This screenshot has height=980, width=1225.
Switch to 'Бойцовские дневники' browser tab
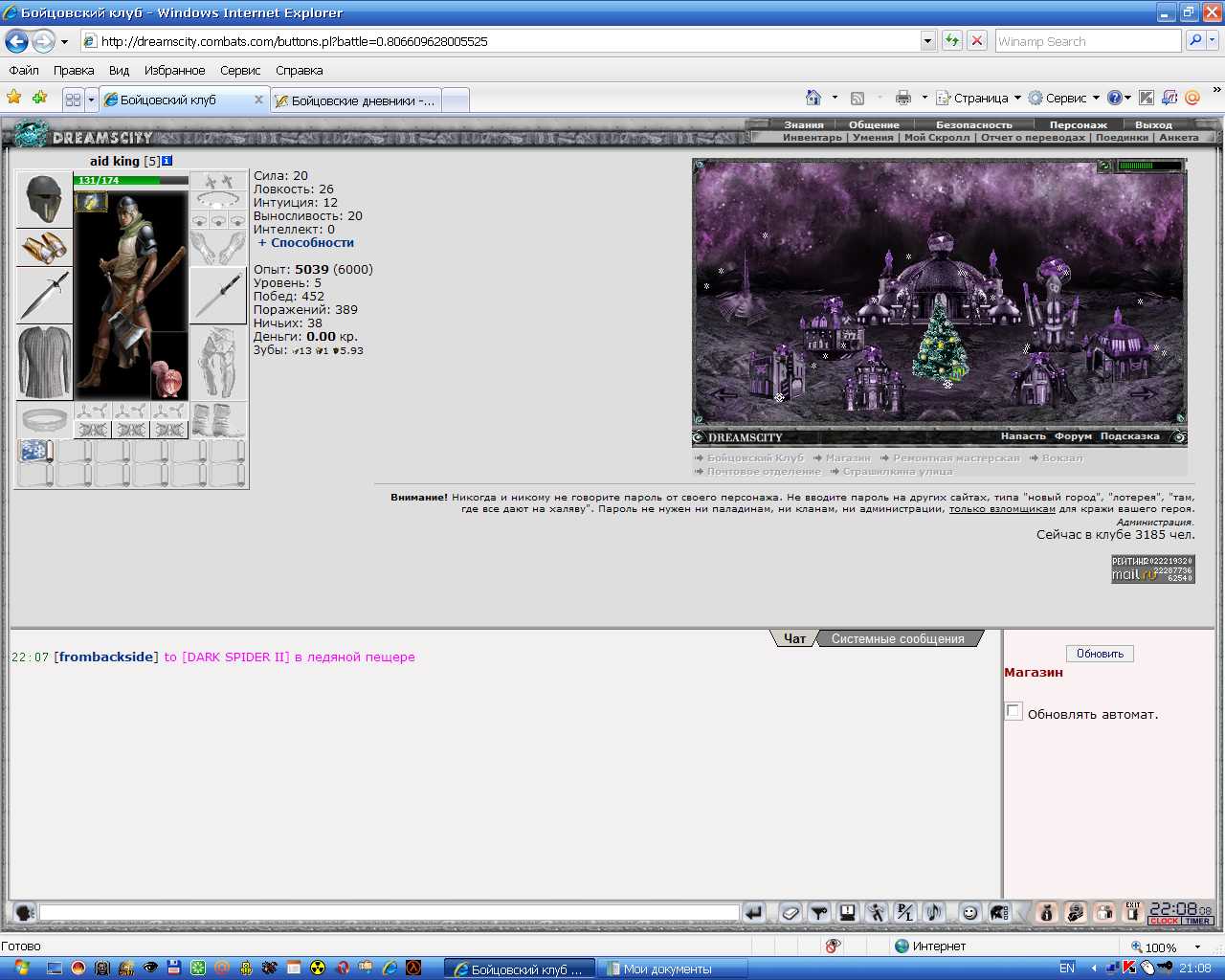[356, 100]
